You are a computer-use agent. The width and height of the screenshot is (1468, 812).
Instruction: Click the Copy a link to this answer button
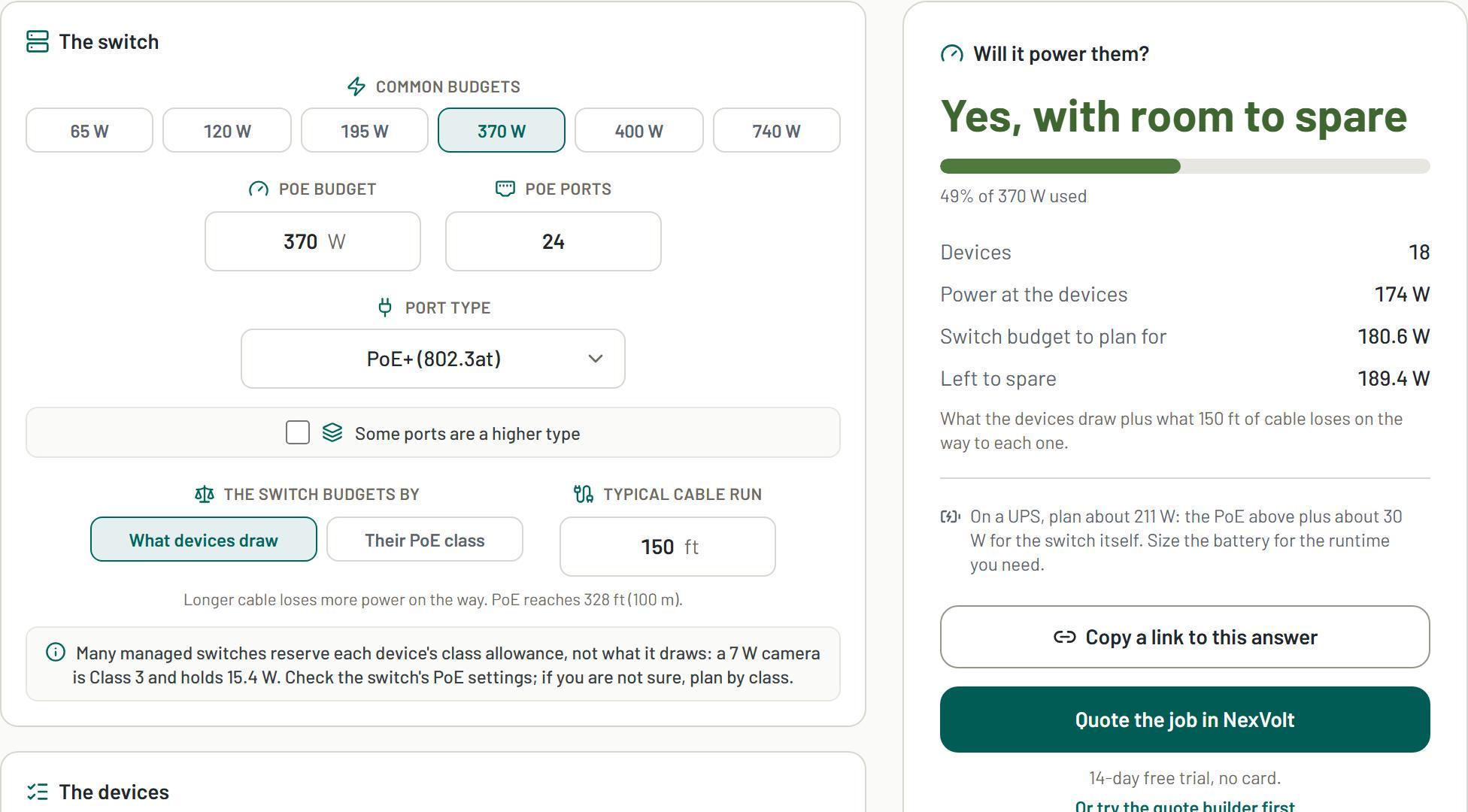(x=1185, y=637)
